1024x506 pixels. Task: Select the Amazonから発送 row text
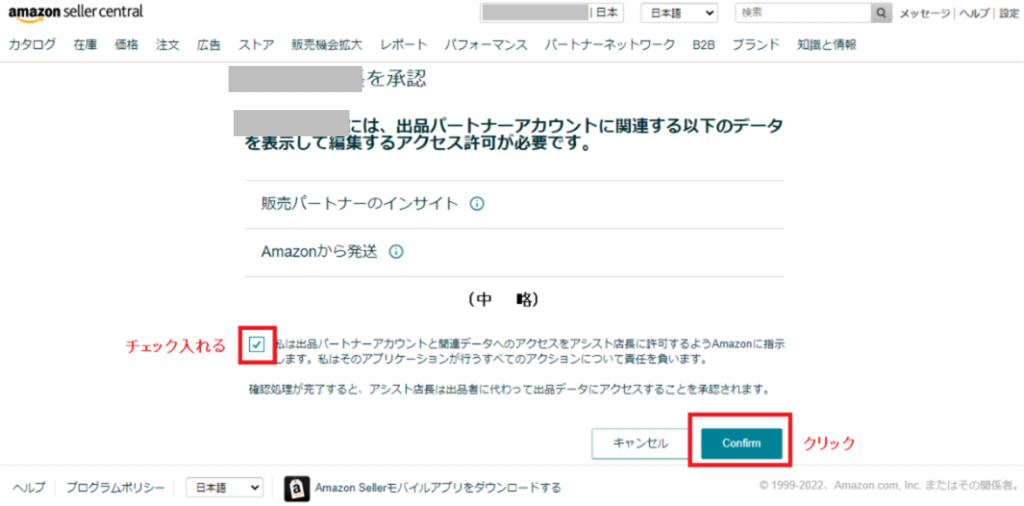pyautogui.click(x=319, y=252)
